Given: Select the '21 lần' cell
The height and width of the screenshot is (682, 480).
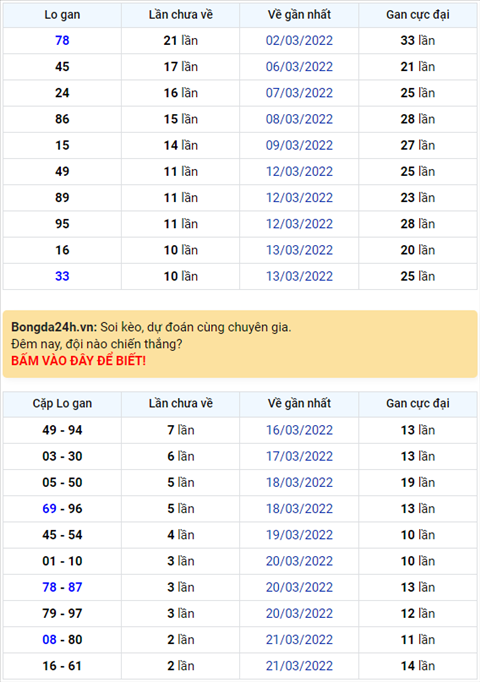Looking at the screenshot, I should click(180, 40).
